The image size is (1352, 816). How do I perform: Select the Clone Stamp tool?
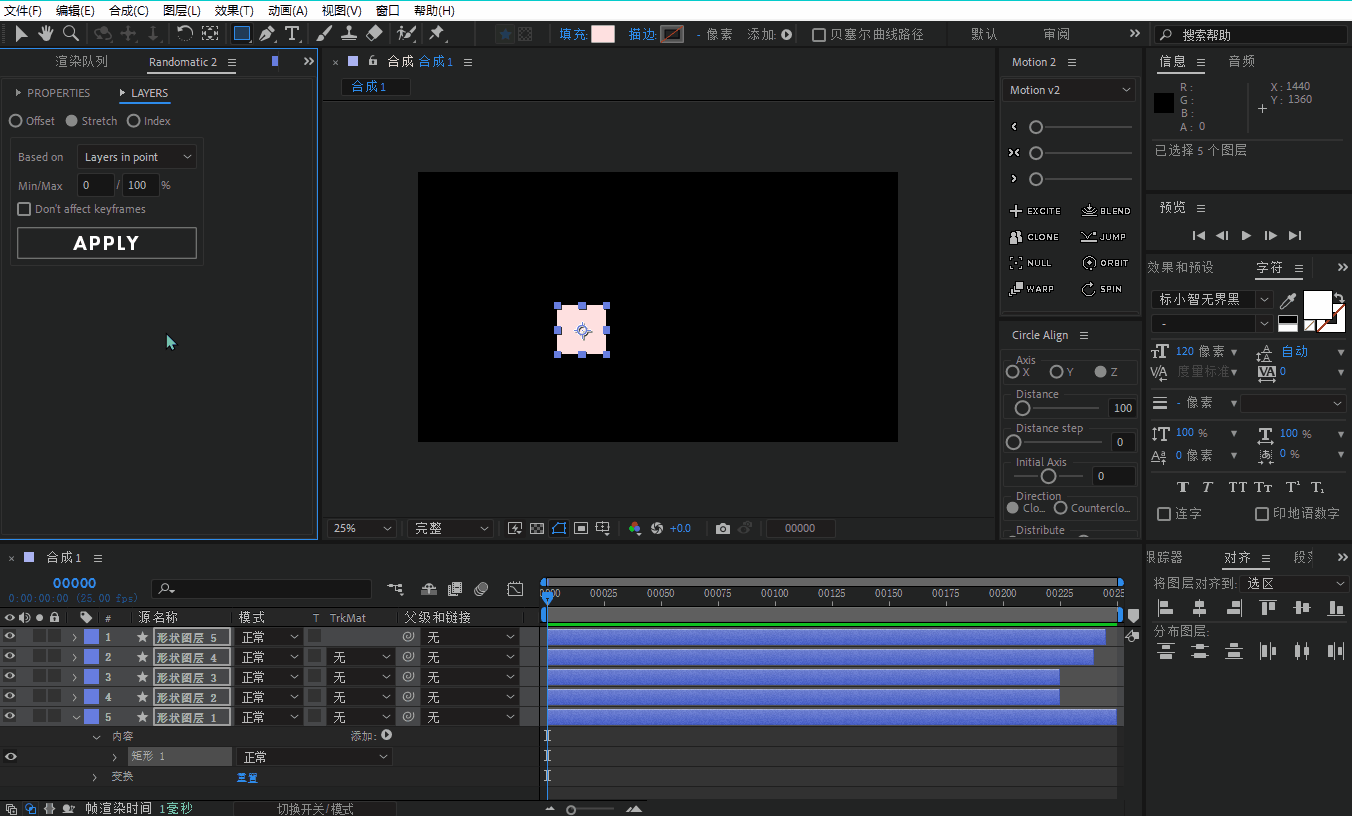click(349, 34)
